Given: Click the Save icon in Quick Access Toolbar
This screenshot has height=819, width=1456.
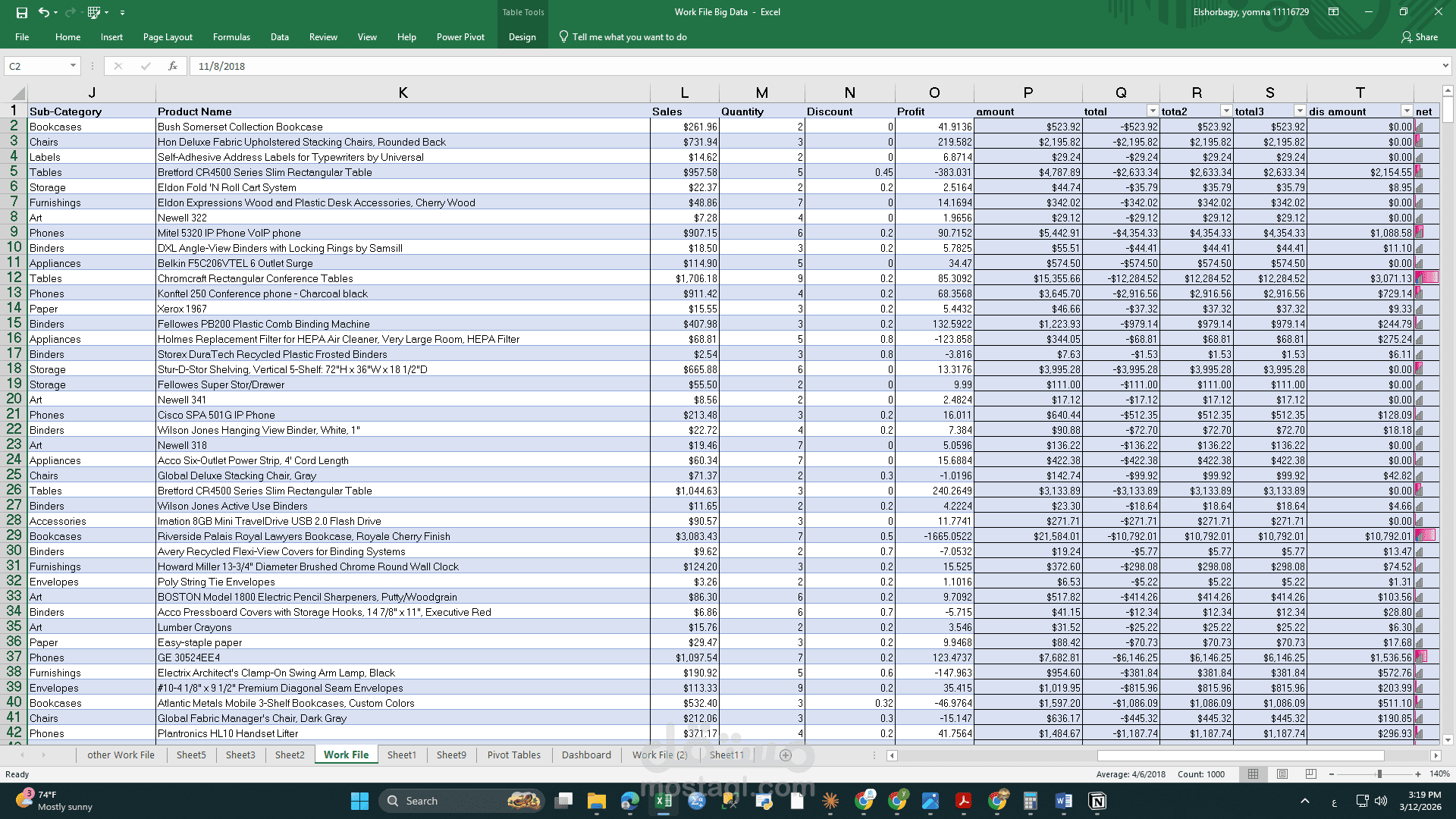Looking at the screenshot, I should [21, 12].
